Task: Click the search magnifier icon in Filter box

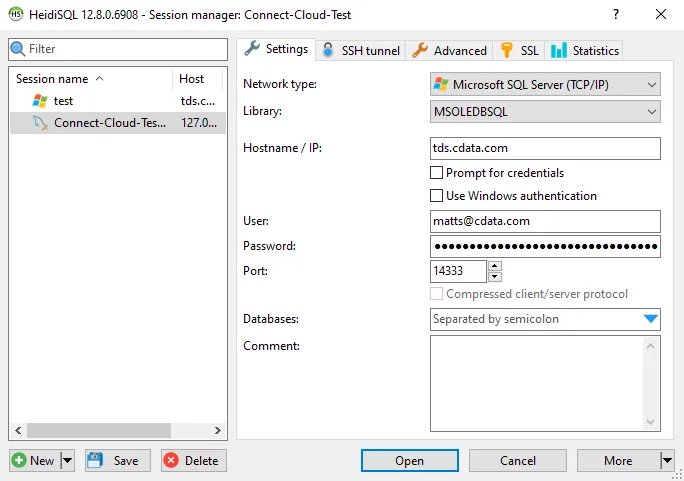Action: tap(17, 49)
